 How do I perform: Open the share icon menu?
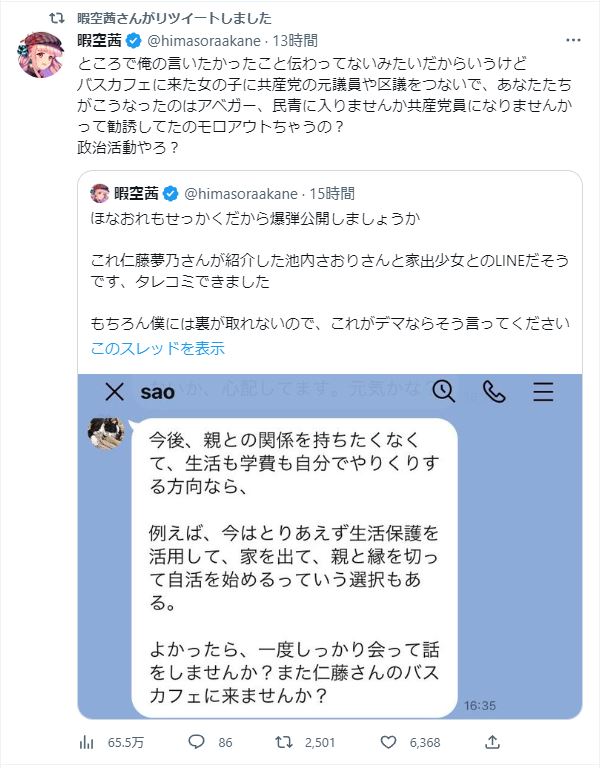[492, 743]
